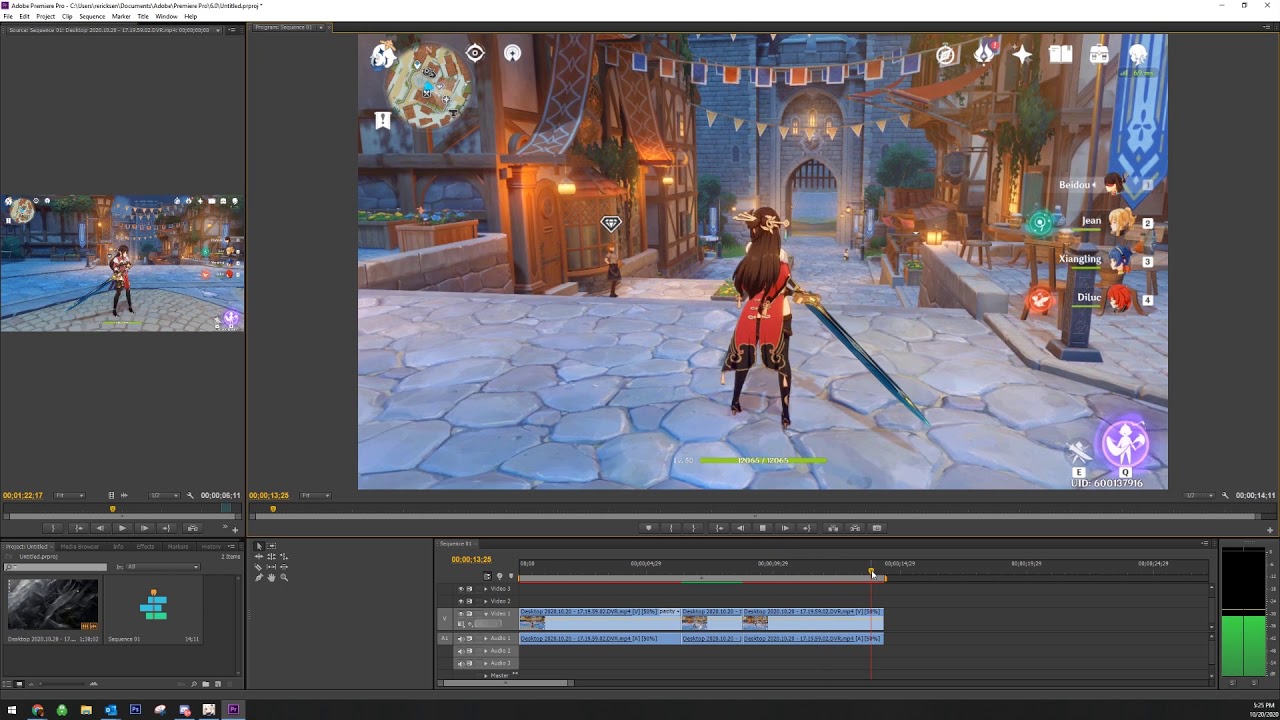Open Source monitor button editor plus
The width and height of the screenshot is (1280, 720).
point(235,529)
